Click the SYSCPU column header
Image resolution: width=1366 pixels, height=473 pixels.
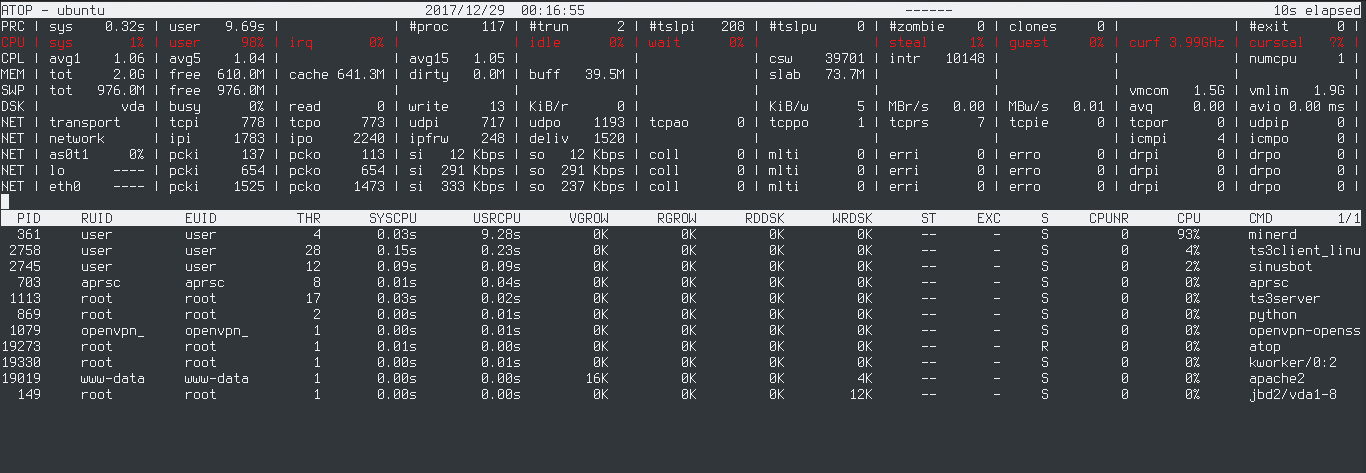(x=392, y=218)
